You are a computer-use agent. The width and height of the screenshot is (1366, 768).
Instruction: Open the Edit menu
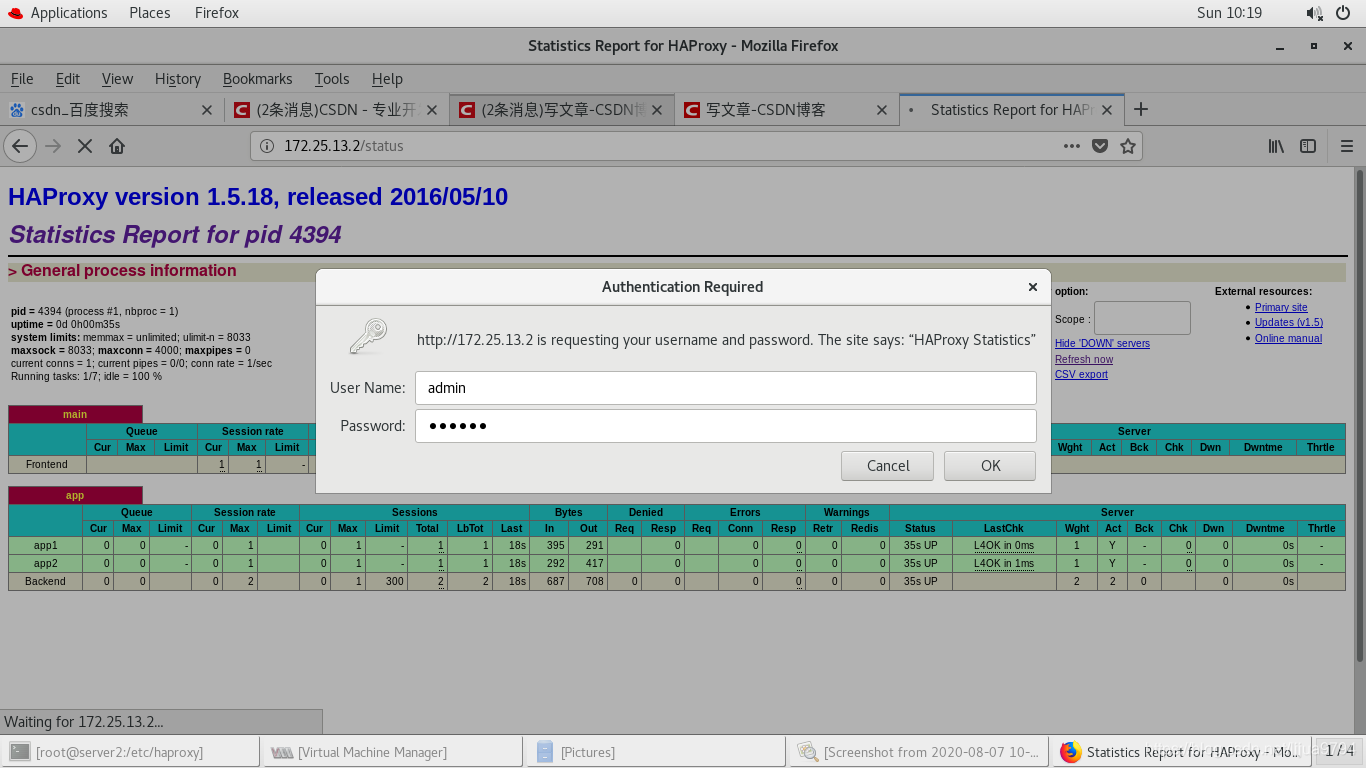[68, 79]
